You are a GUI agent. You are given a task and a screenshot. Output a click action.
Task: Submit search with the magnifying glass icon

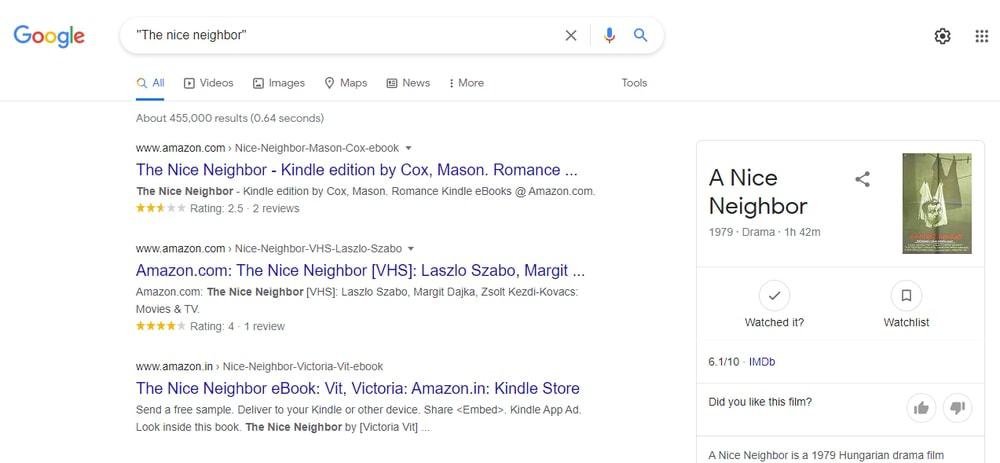640,36
